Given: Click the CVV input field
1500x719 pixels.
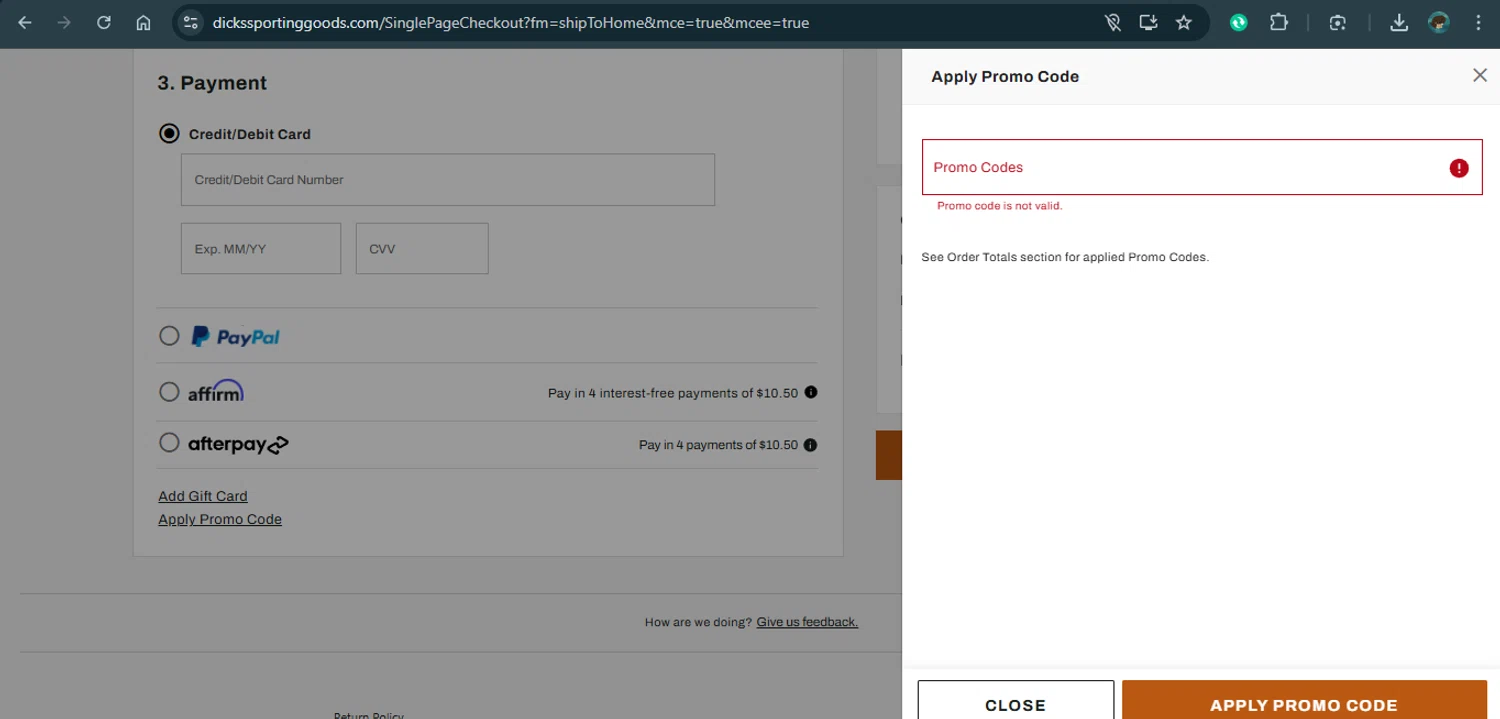Looking at the screenshot, I should pos(422,248).
